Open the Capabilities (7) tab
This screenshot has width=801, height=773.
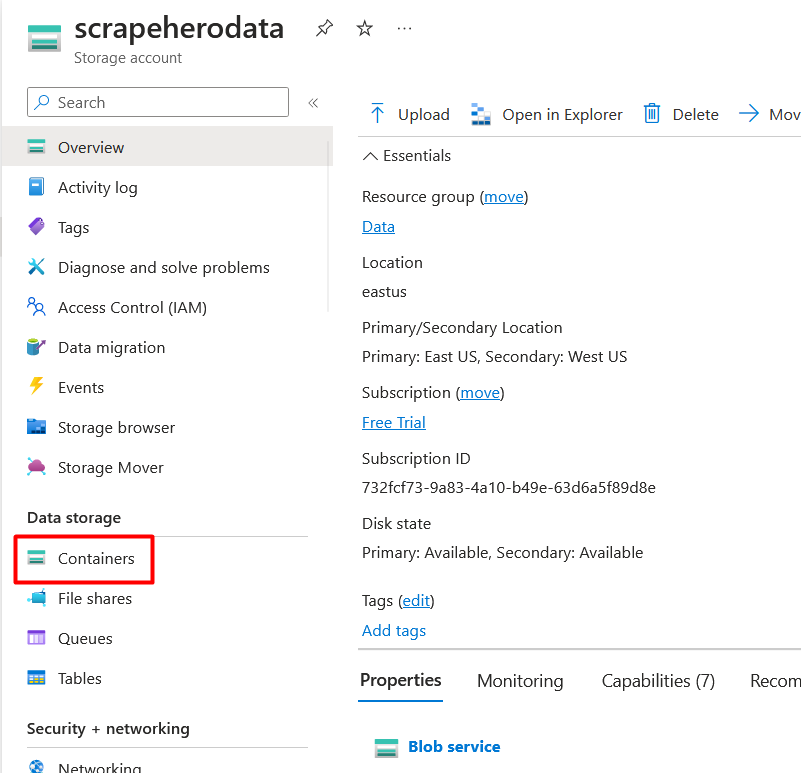[658, 681]
